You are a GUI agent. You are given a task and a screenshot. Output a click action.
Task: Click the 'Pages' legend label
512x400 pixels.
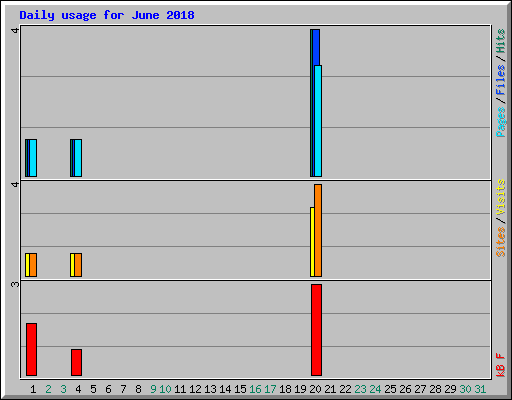(x=501, y=122)
